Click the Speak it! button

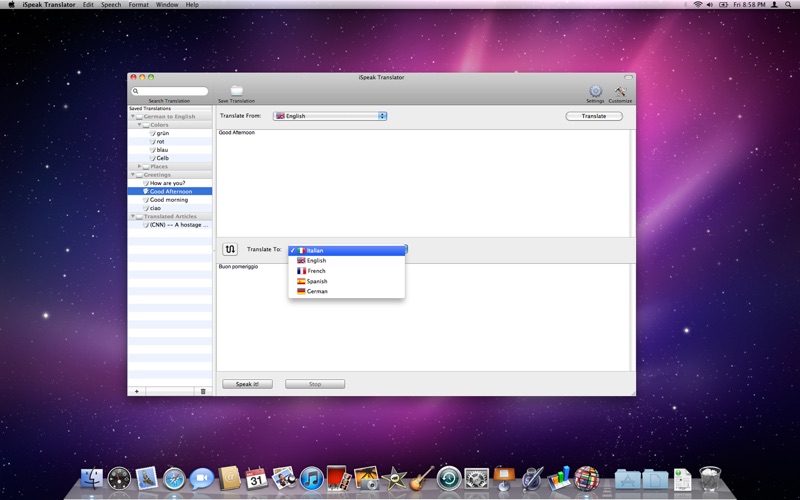click(247, 384)
